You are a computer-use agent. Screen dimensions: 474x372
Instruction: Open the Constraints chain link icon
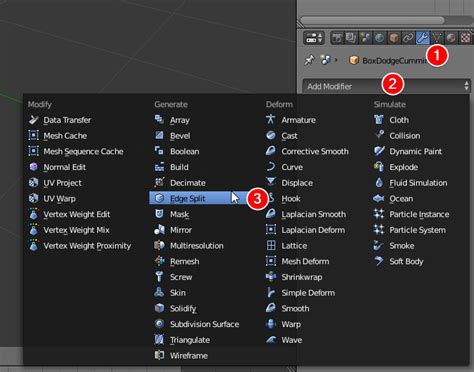(x=408, y=38)
